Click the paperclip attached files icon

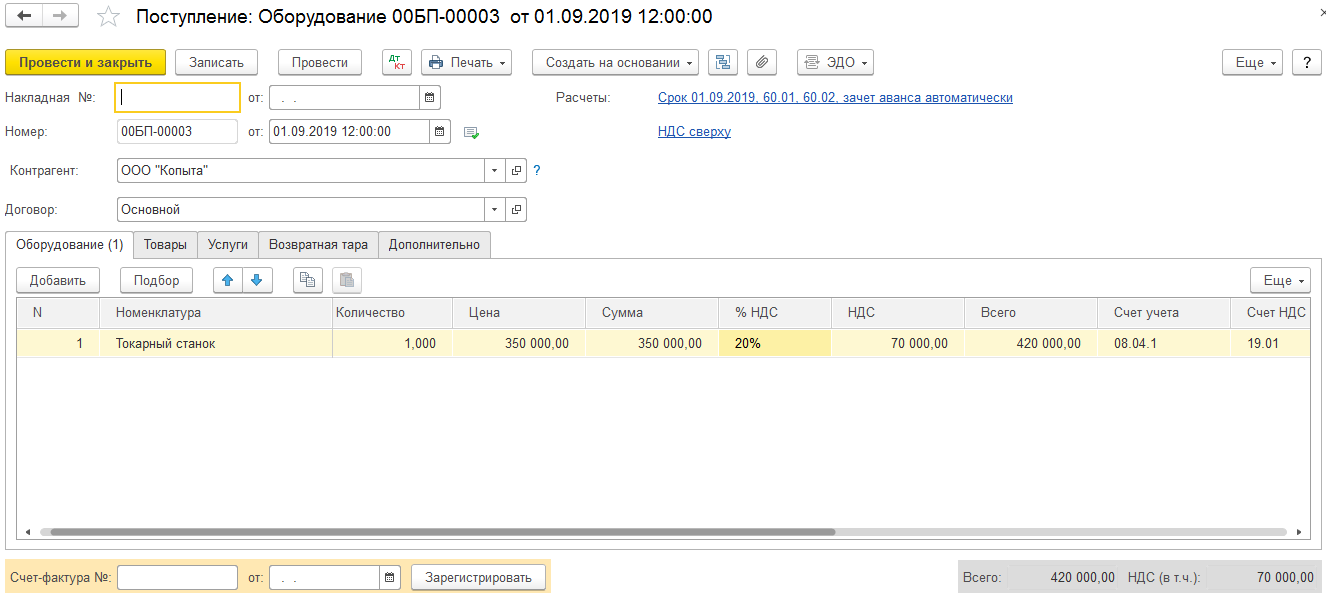pos(762,62)
